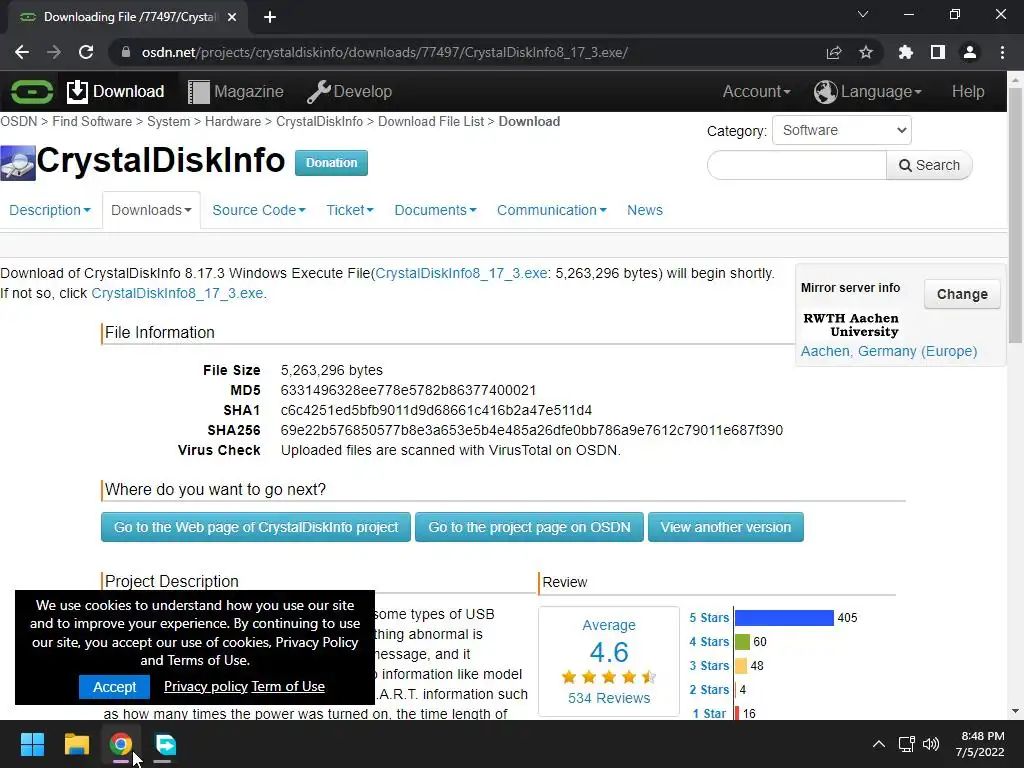Expand the Description dropdown tab
This screenshot has height=768, width=1024.
coord(50,210)
